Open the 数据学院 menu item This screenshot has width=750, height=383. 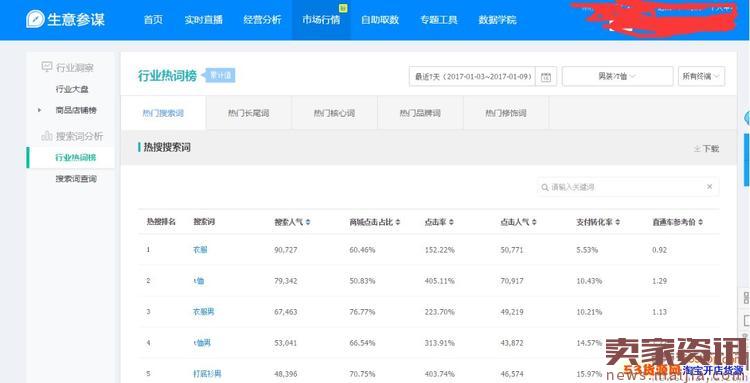[x=497, y=20]
